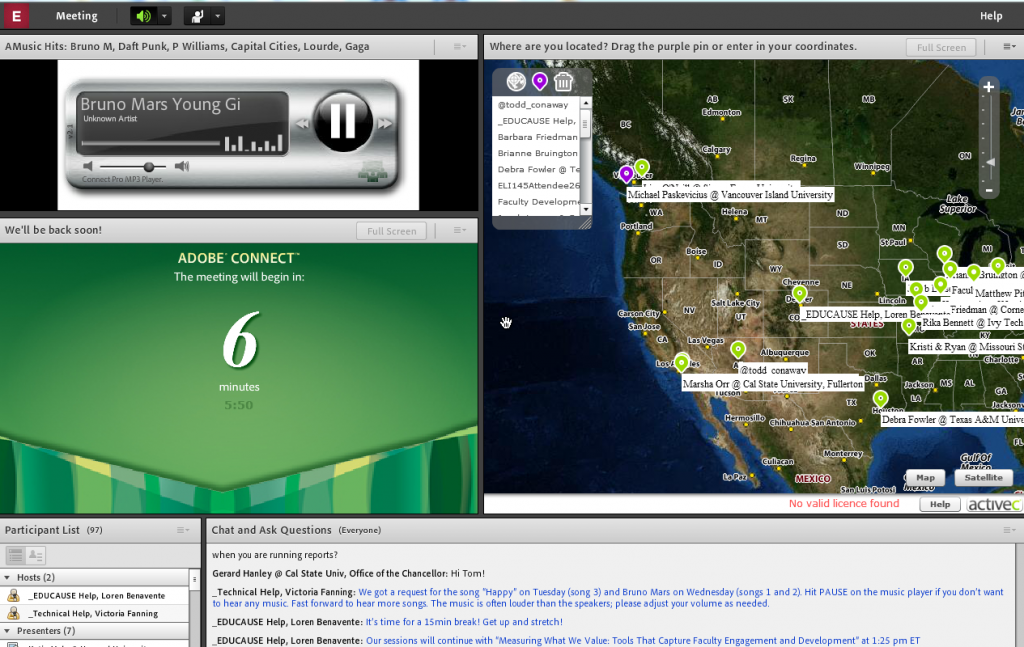This screenshot has height=647, width=1024.
Task: Make the map pod Full Screen
Action: coord(941,47)
